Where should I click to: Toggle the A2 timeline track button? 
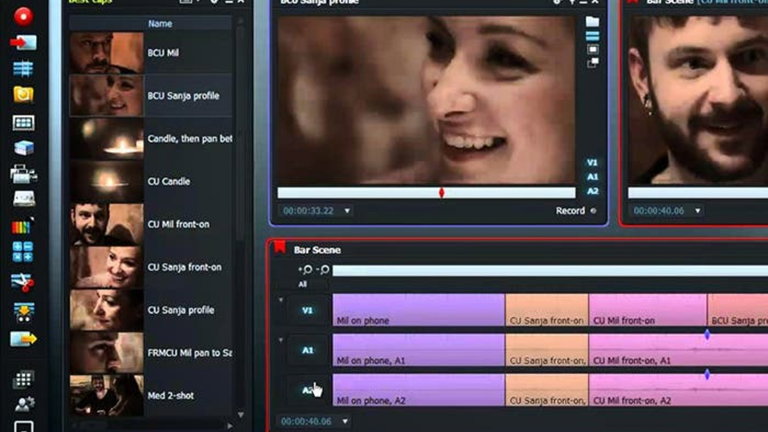coord(307,390)
